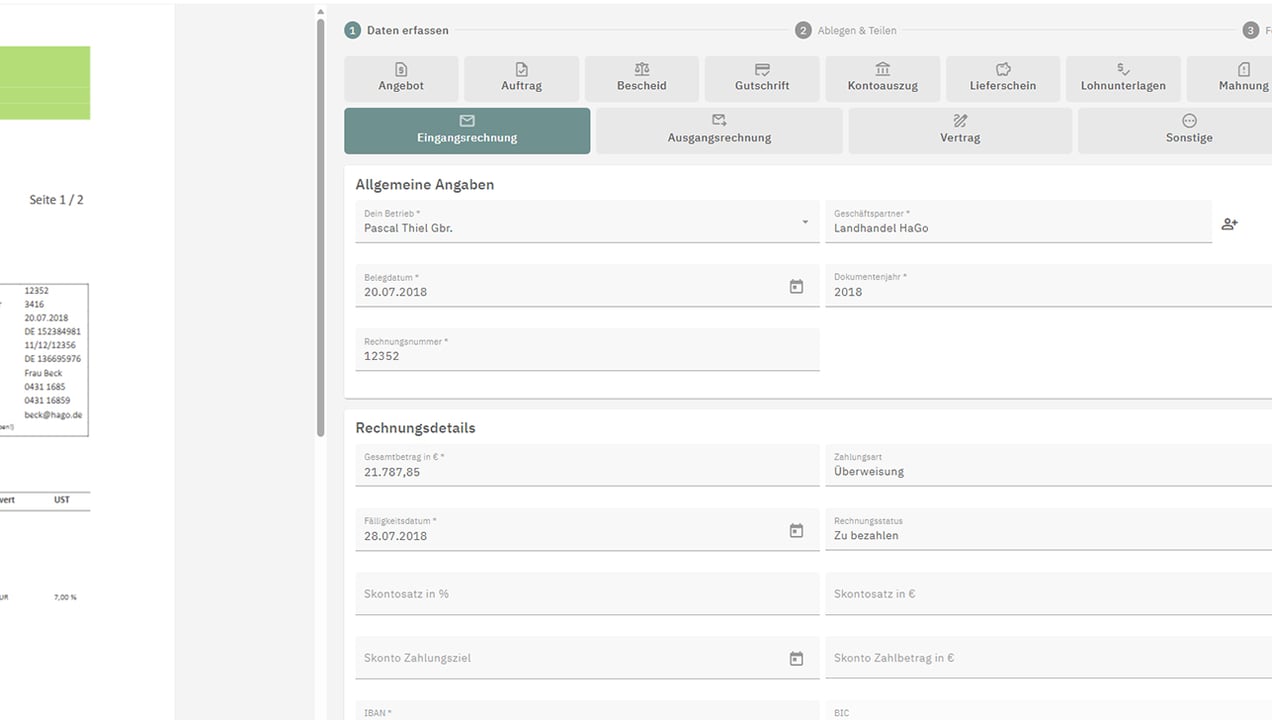
Task: Open the Zahlungsart dropdown
Action: pyautogui.click(x=1045, y=466)
